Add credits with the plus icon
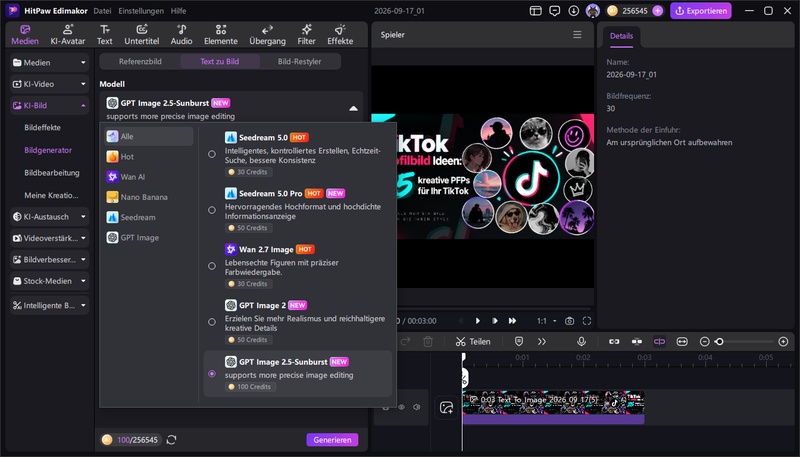 click(658, 11)
